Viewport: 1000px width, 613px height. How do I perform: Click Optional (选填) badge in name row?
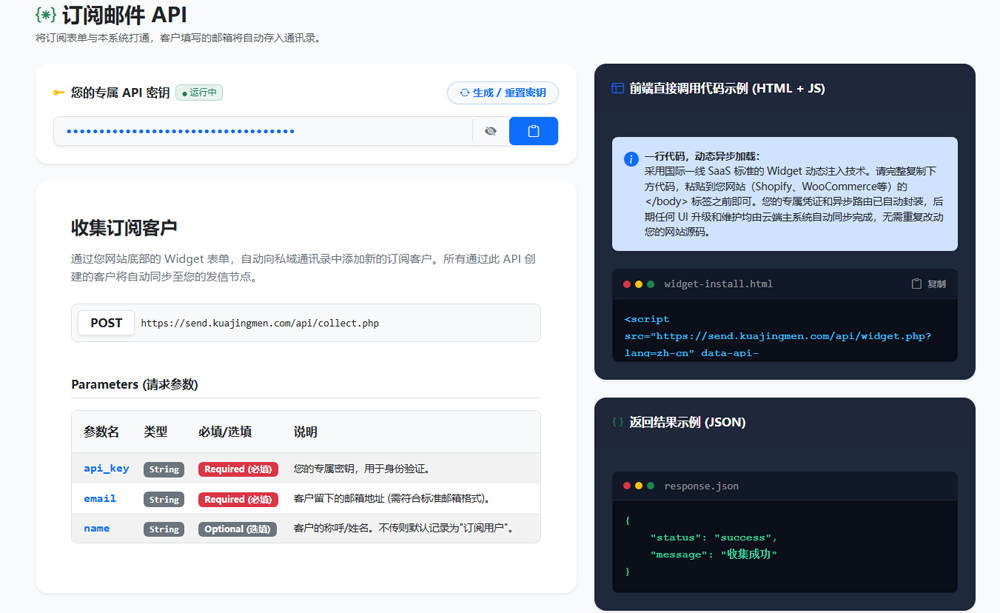tap(237, 529)
